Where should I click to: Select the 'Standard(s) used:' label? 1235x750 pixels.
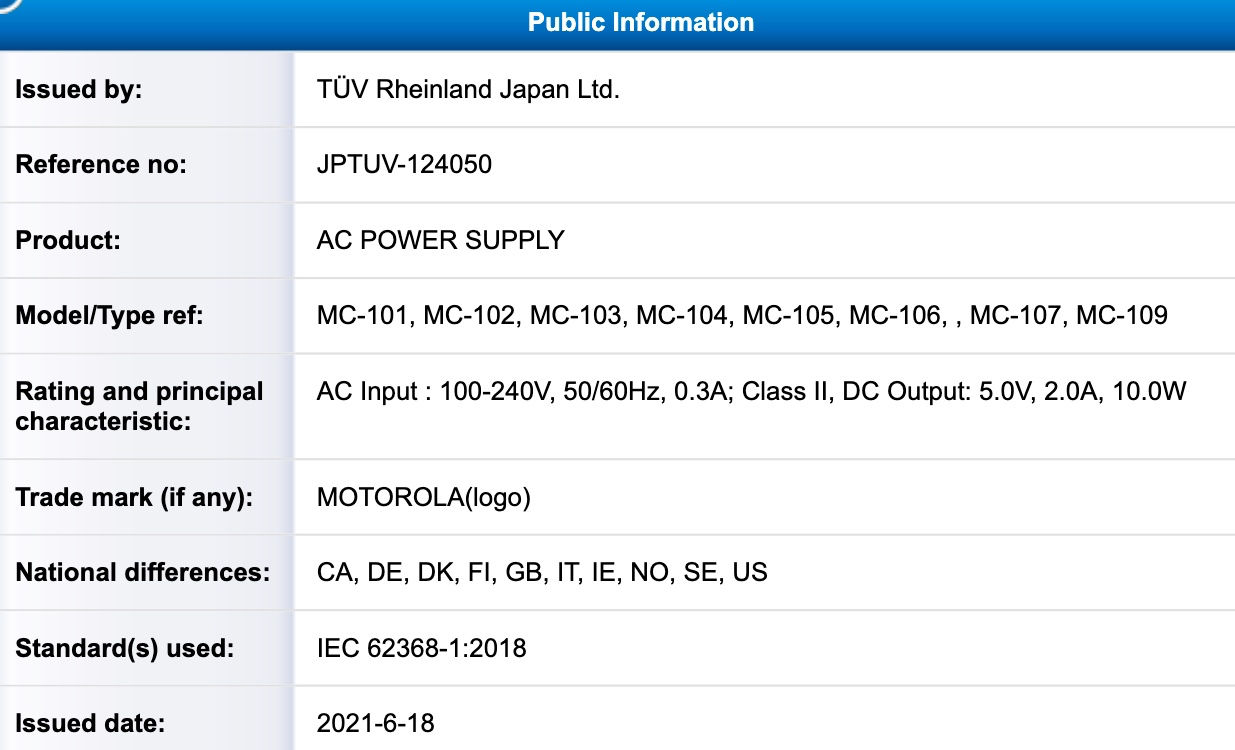click(x=124, y=648)
